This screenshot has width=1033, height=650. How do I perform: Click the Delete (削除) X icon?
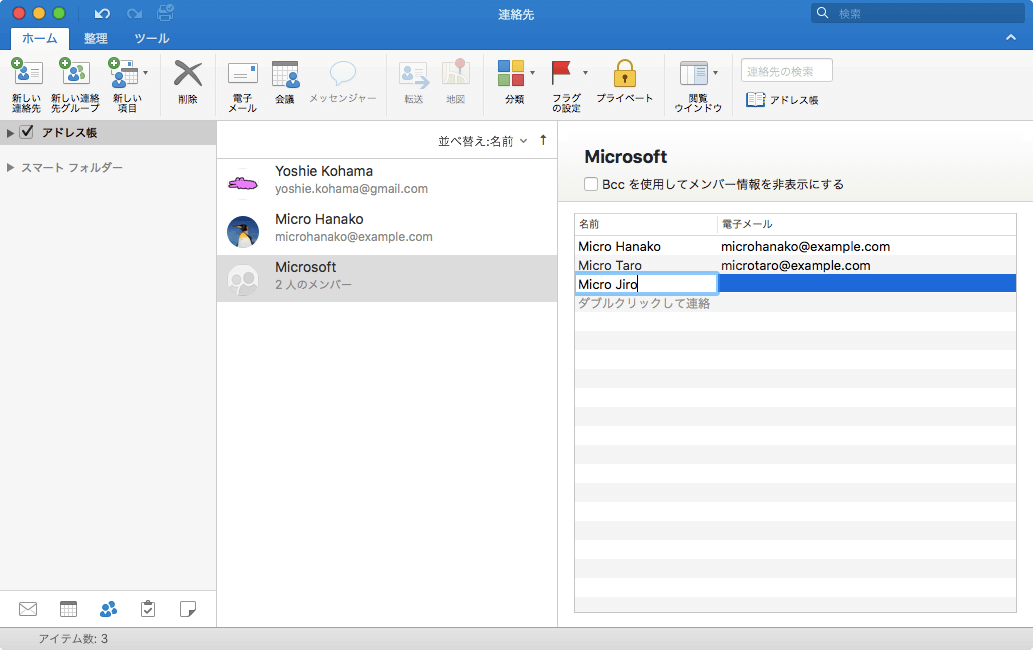pos(188,74)
